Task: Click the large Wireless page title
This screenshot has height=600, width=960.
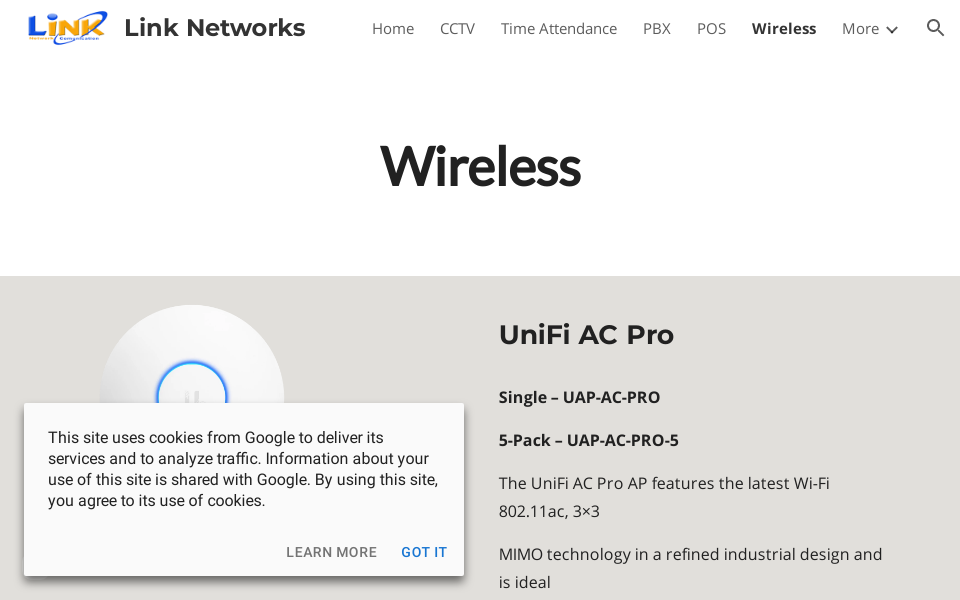Action: tap(480, 166)
